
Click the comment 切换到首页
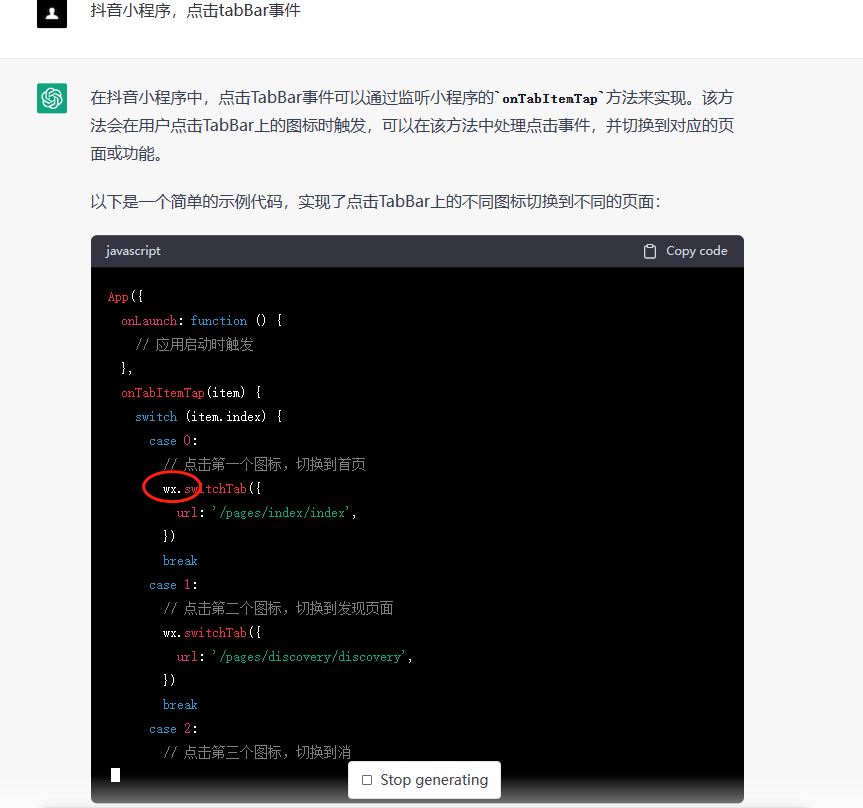pyautogui.click(x=264, y=465)
